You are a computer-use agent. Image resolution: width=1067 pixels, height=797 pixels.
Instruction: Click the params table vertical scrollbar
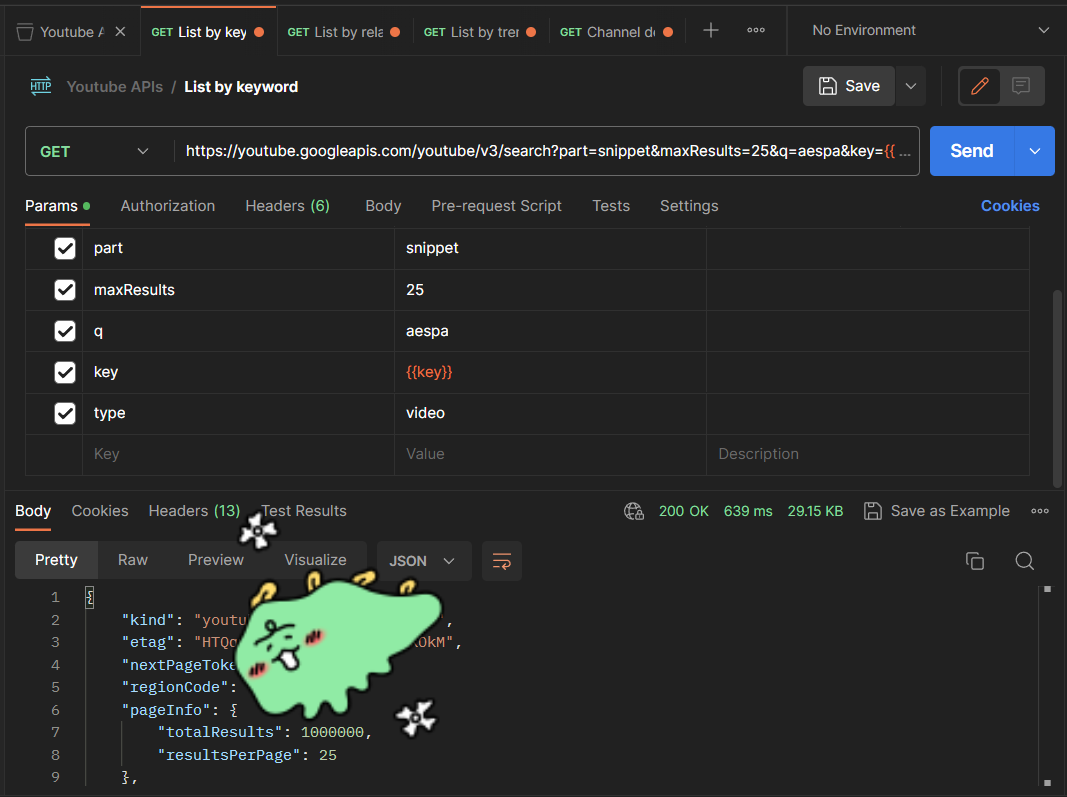click(x=1057, y=388)
